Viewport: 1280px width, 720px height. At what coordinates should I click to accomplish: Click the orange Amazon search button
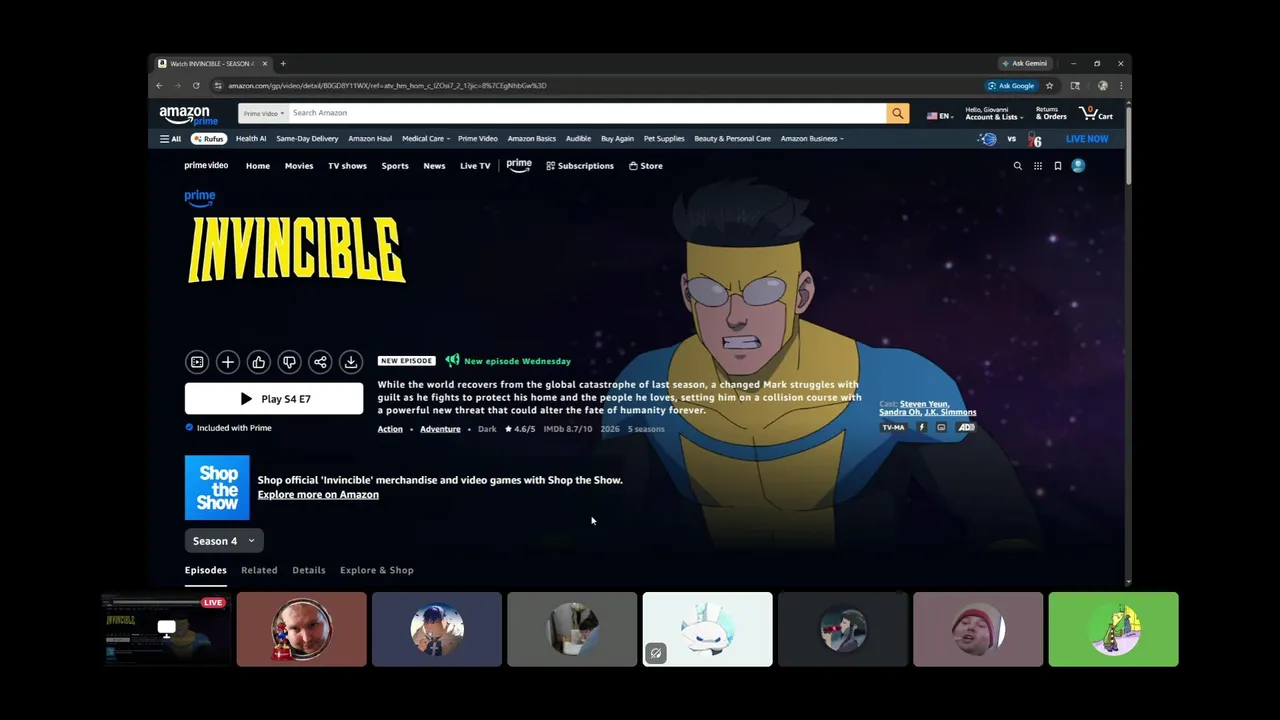point(898,113)
